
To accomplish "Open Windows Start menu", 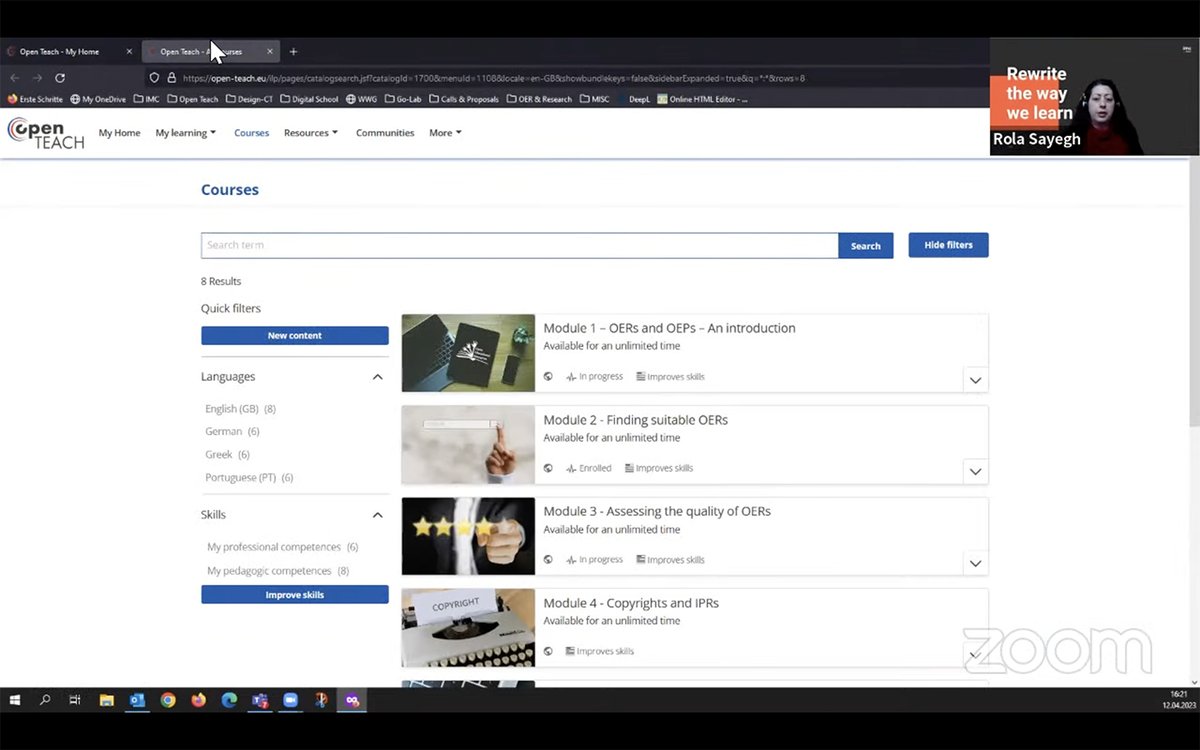I will (x=17, y=700).
